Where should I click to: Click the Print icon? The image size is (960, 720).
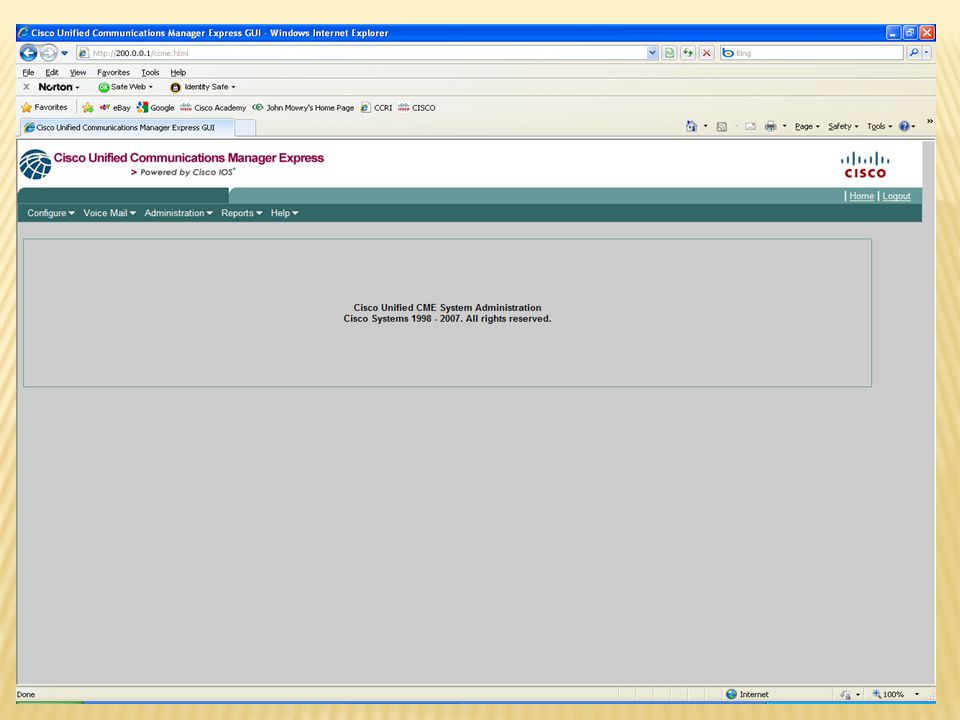coord(771,127)
